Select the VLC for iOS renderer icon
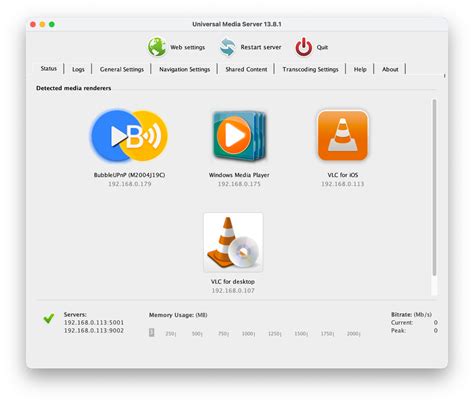Image resolution: width=474 pixels, height=403 pixels. pos(343,135)
